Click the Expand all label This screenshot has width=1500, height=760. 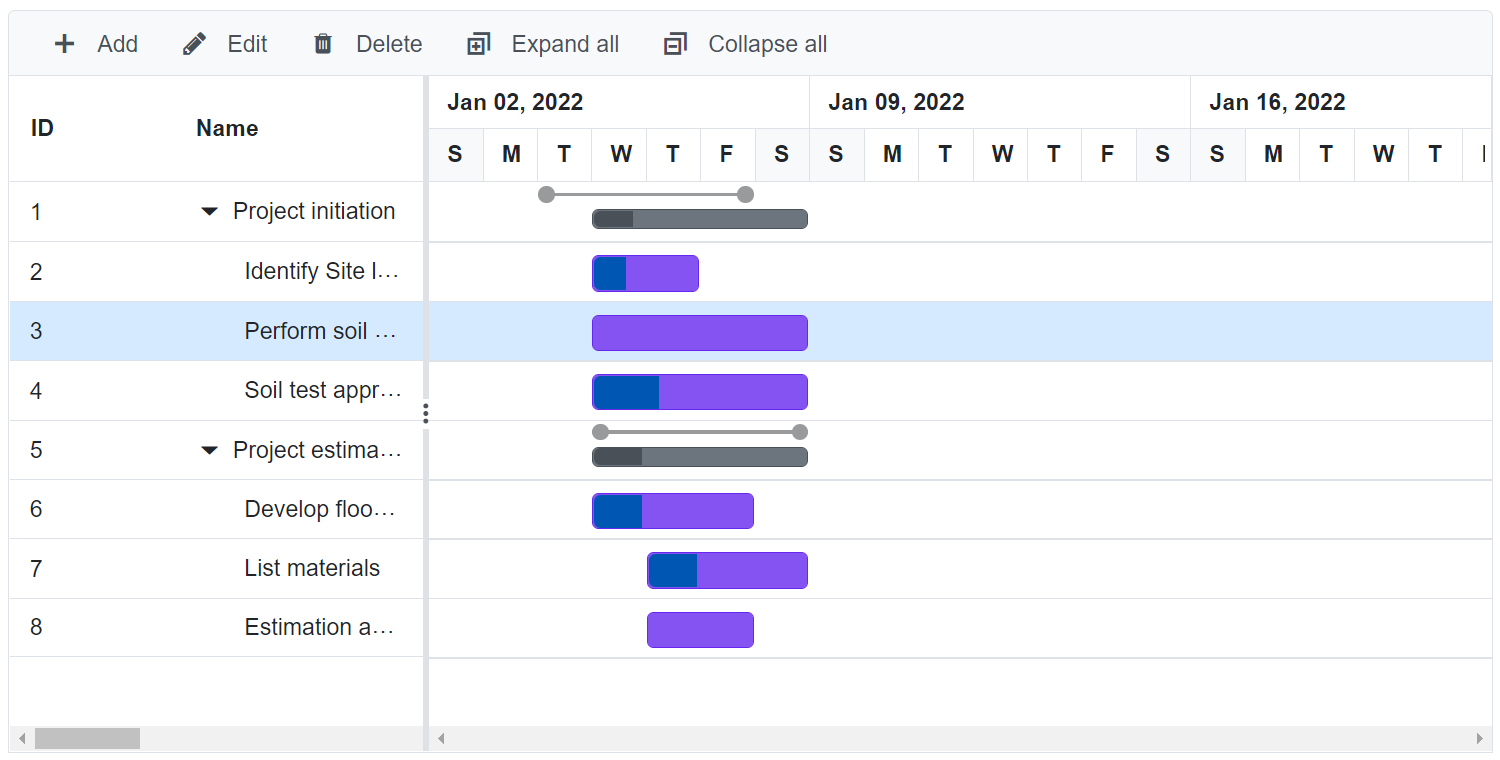click(565, 44)
